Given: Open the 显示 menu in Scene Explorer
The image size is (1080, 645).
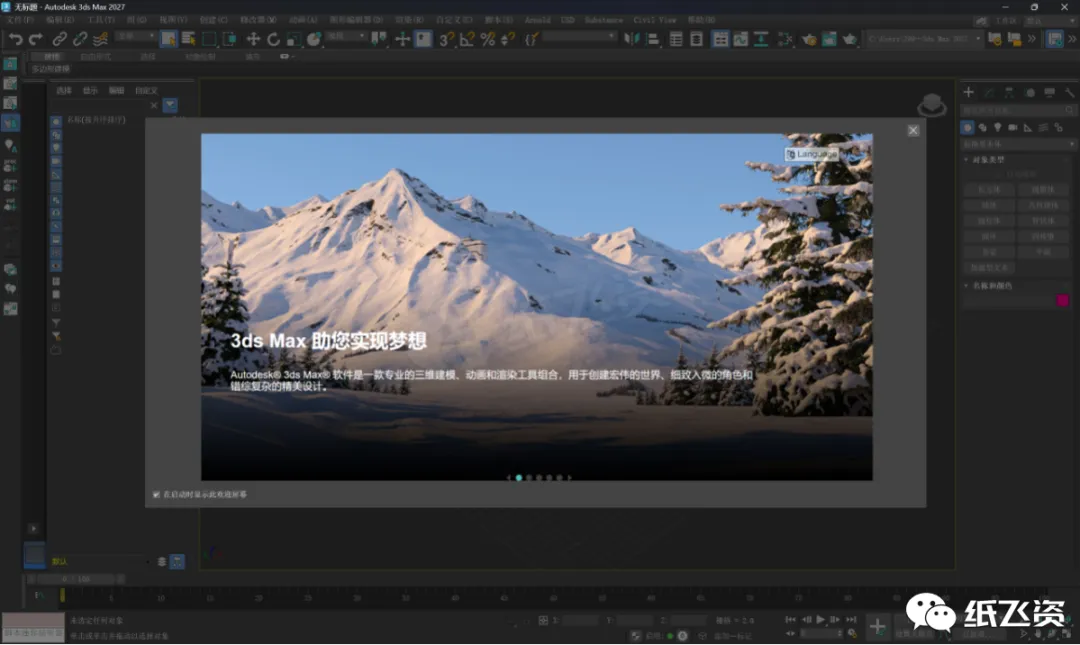Looking at the screenshot, I should coord(90,90).
